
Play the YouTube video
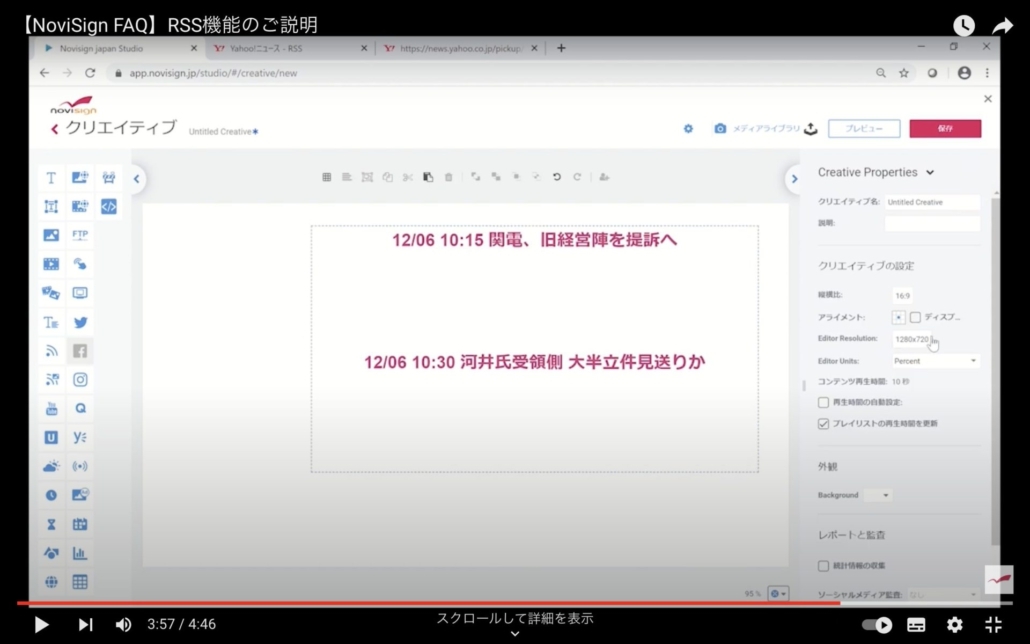(41, 624)
